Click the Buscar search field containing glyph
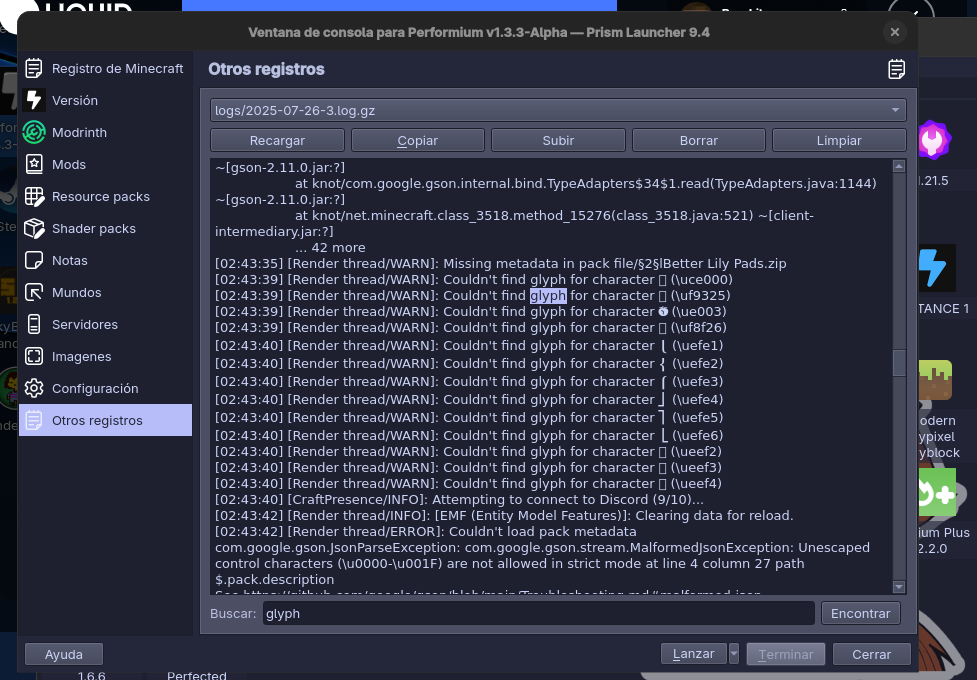The image size is (977, 680). click(538, 613)
